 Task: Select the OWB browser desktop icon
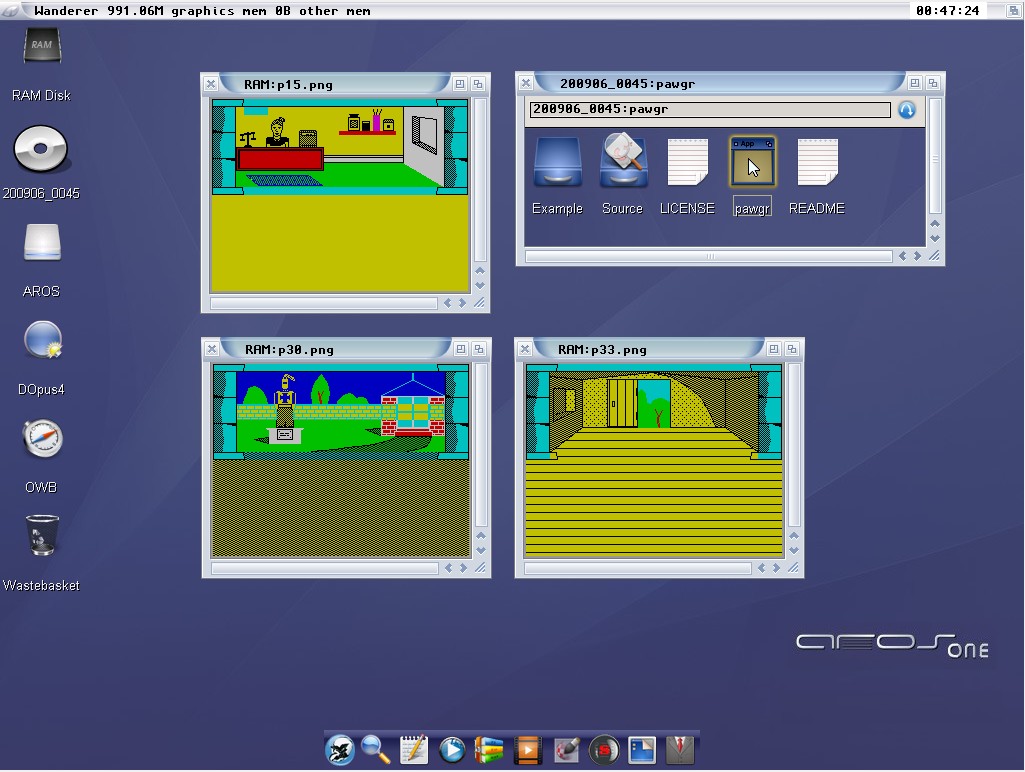(42, 441)
